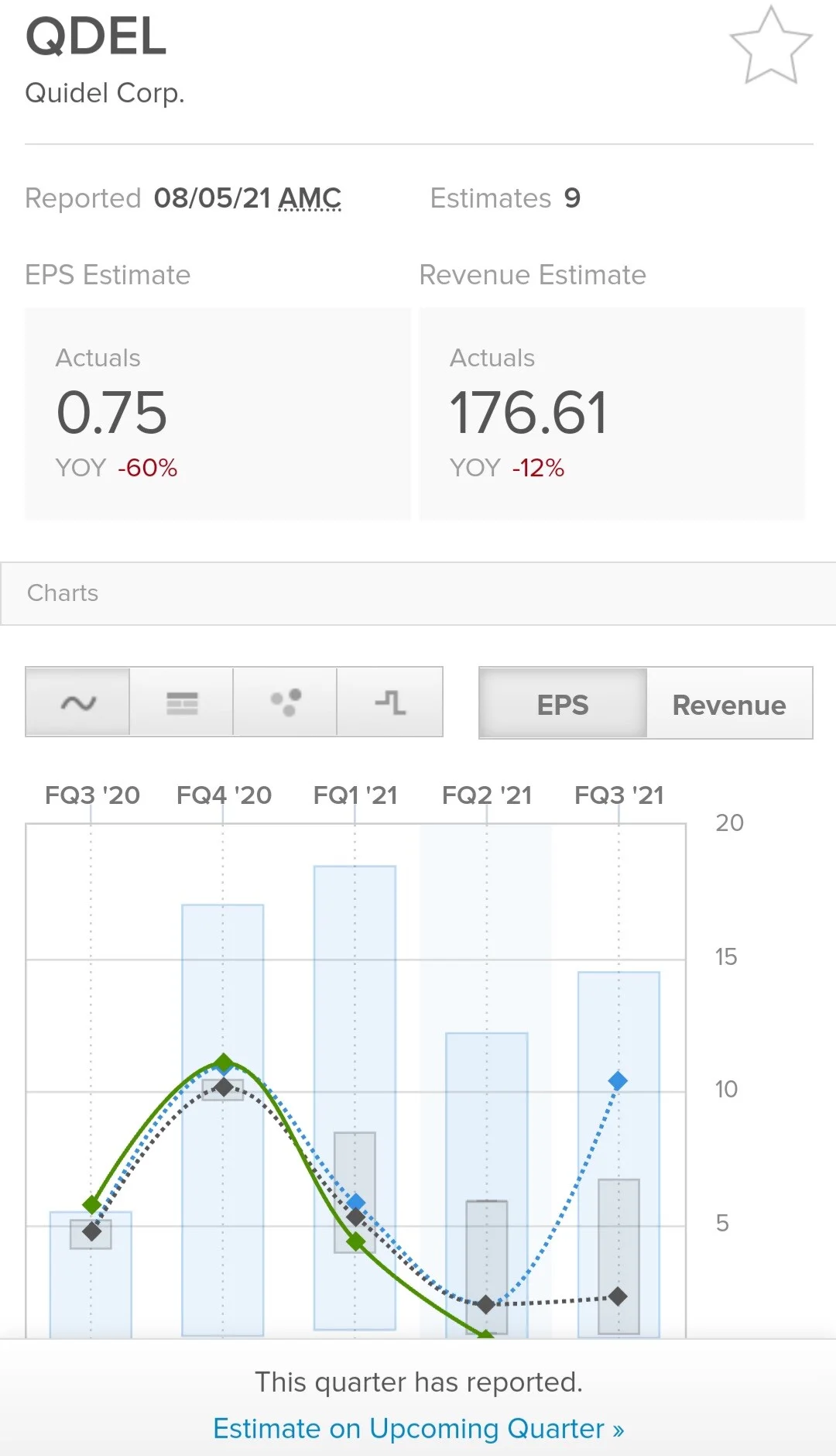
Task: Tap the EPS YOY -60% figure
Action: point(147,468)
